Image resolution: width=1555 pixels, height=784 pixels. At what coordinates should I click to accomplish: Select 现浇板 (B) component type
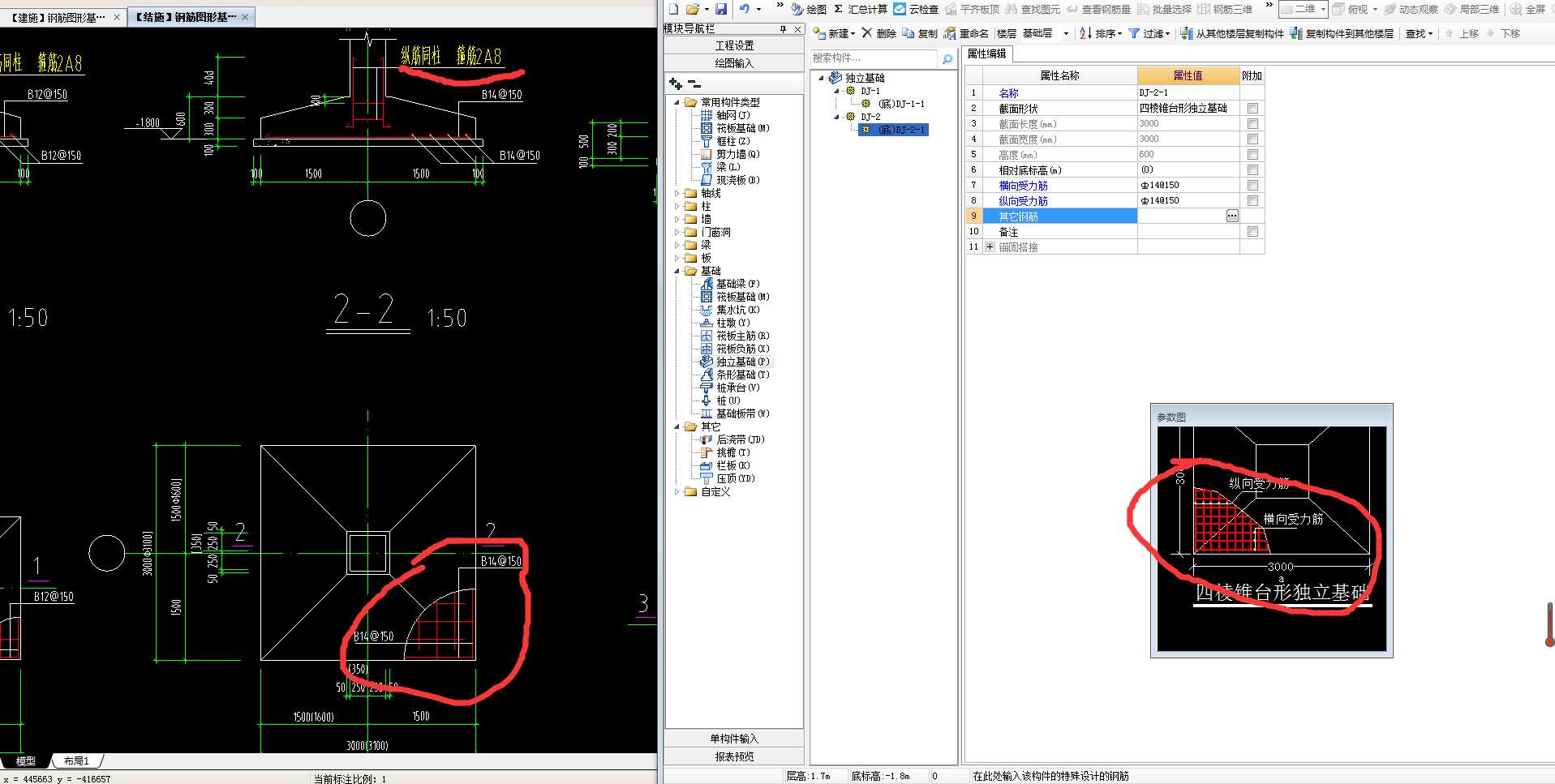pos(731,180)
